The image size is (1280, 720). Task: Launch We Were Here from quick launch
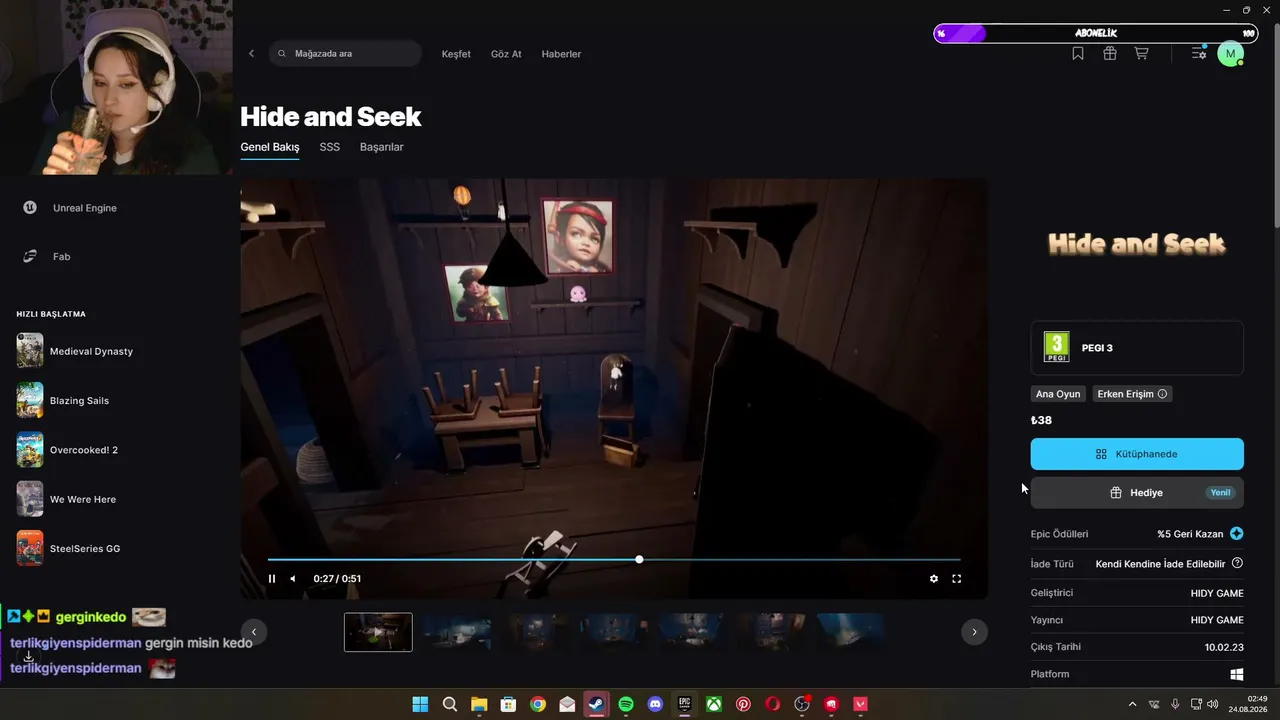[x=67, y=499]
